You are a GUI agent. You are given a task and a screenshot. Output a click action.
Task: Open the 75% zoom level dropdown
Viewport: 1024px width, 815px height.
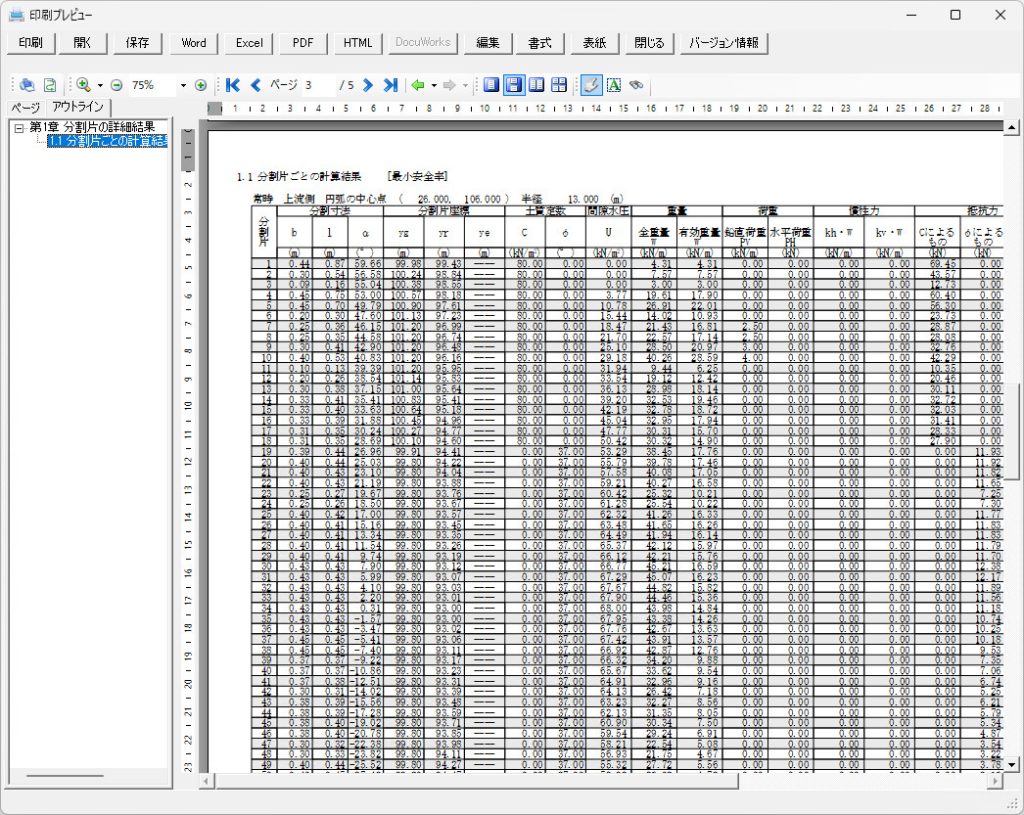183,86
